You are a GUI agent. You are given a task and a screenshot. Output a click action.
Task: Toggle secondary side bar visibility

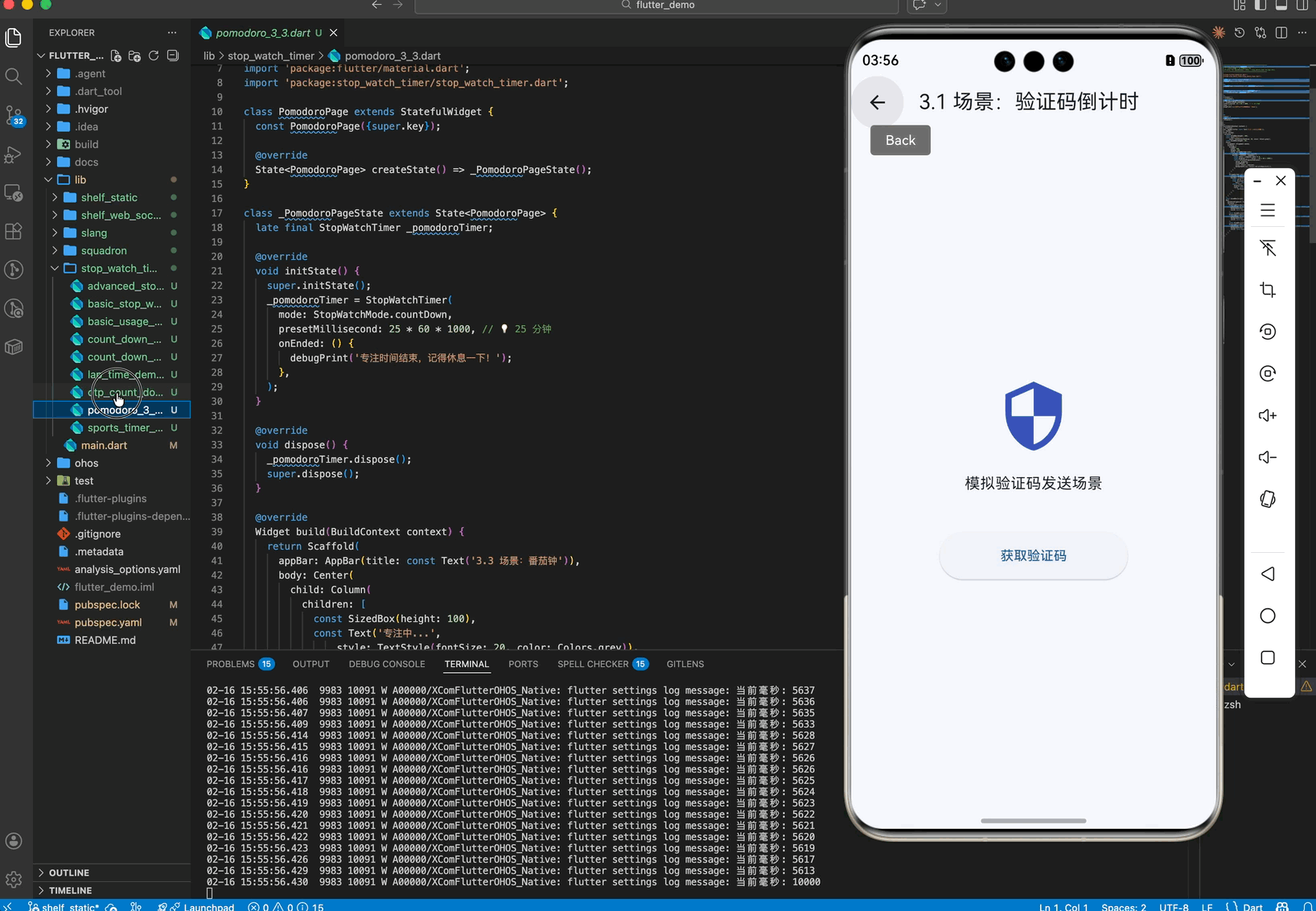click(x=1302, y=5)
